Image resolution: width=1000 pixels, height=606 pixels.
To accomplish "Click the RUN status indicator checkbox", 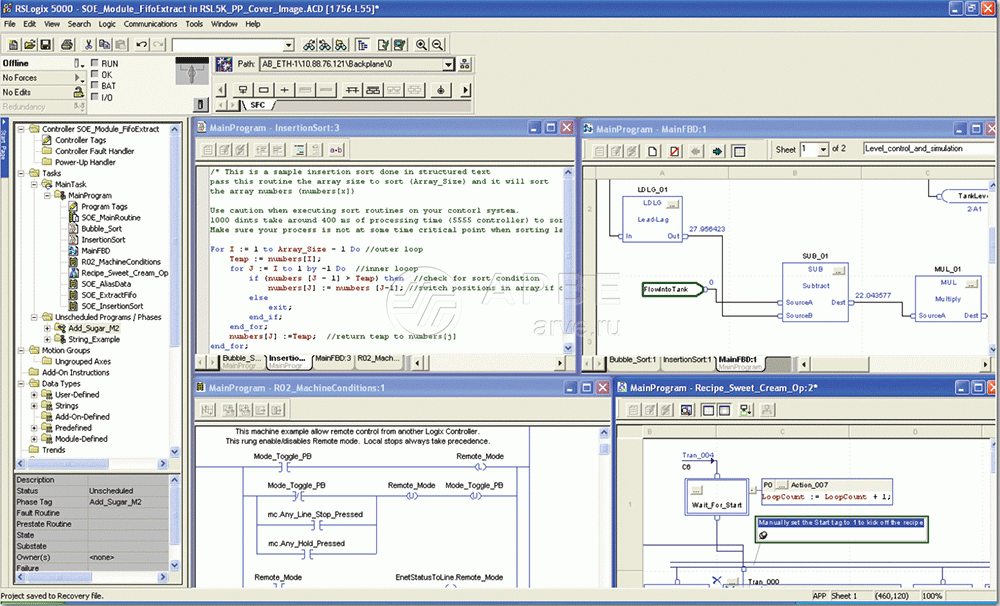I will pyautogui.click(x=95, y=64).
